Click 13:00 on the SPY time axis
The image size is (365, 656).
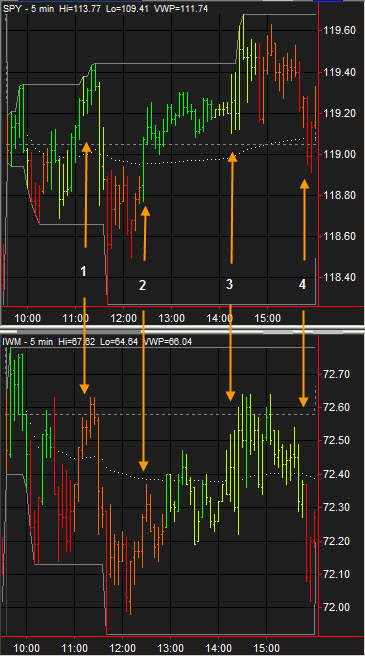tap(171, 318)
